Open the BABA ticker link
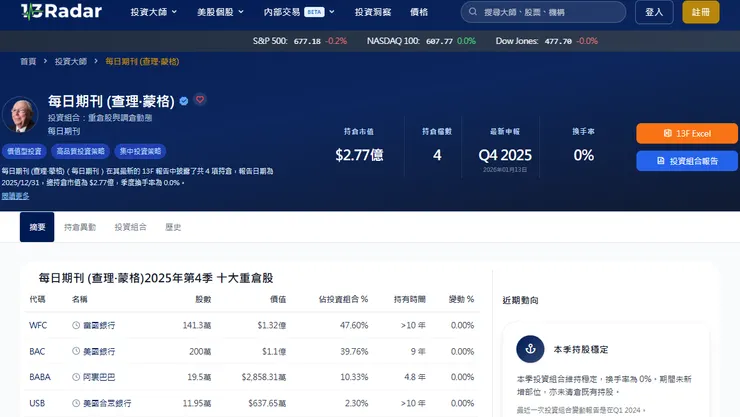740x417 pixels. coord(40,377)
